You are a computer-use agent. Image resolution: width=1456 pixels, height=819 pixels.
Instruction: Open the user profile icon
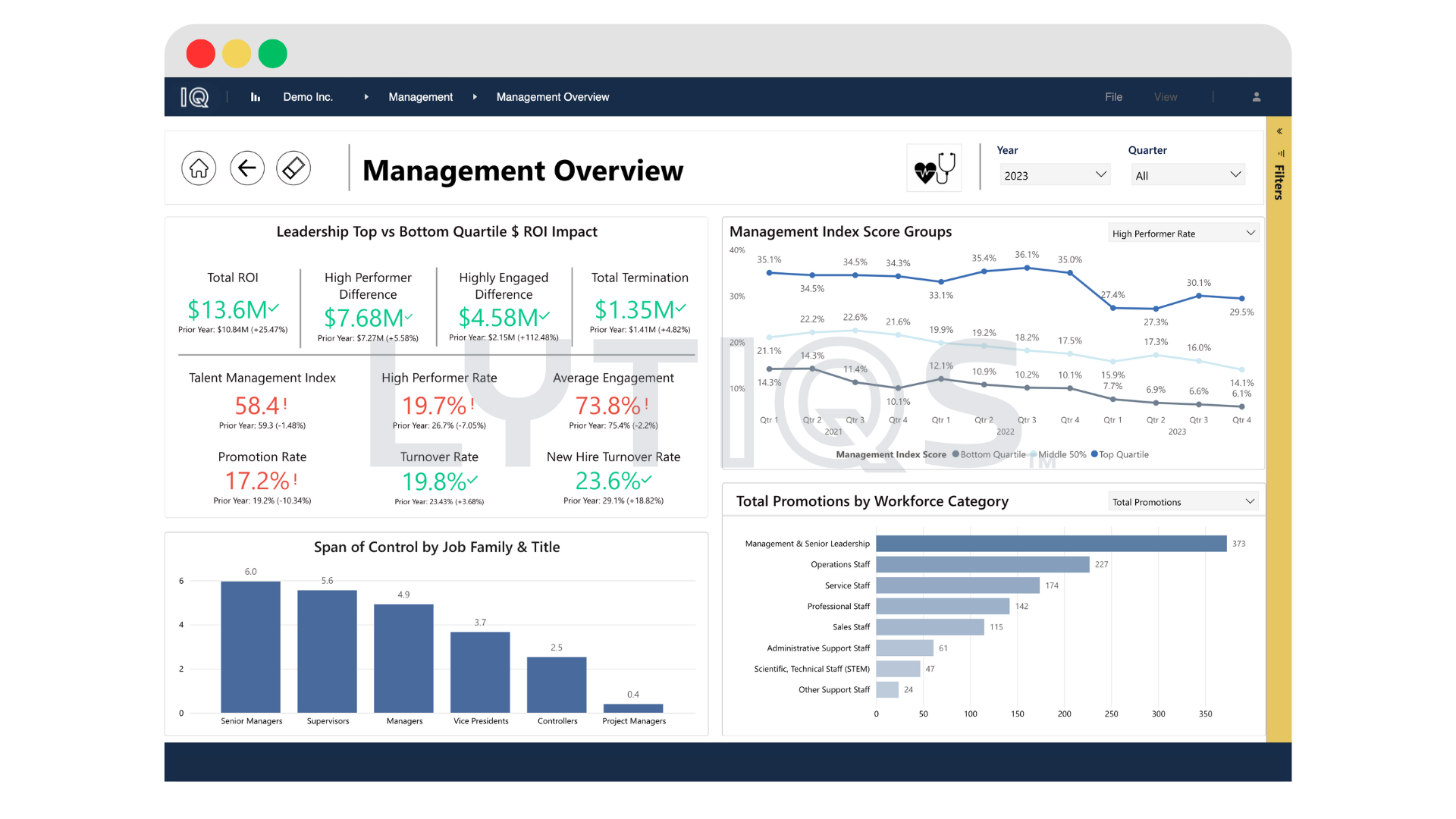(x=1257, y=97)
